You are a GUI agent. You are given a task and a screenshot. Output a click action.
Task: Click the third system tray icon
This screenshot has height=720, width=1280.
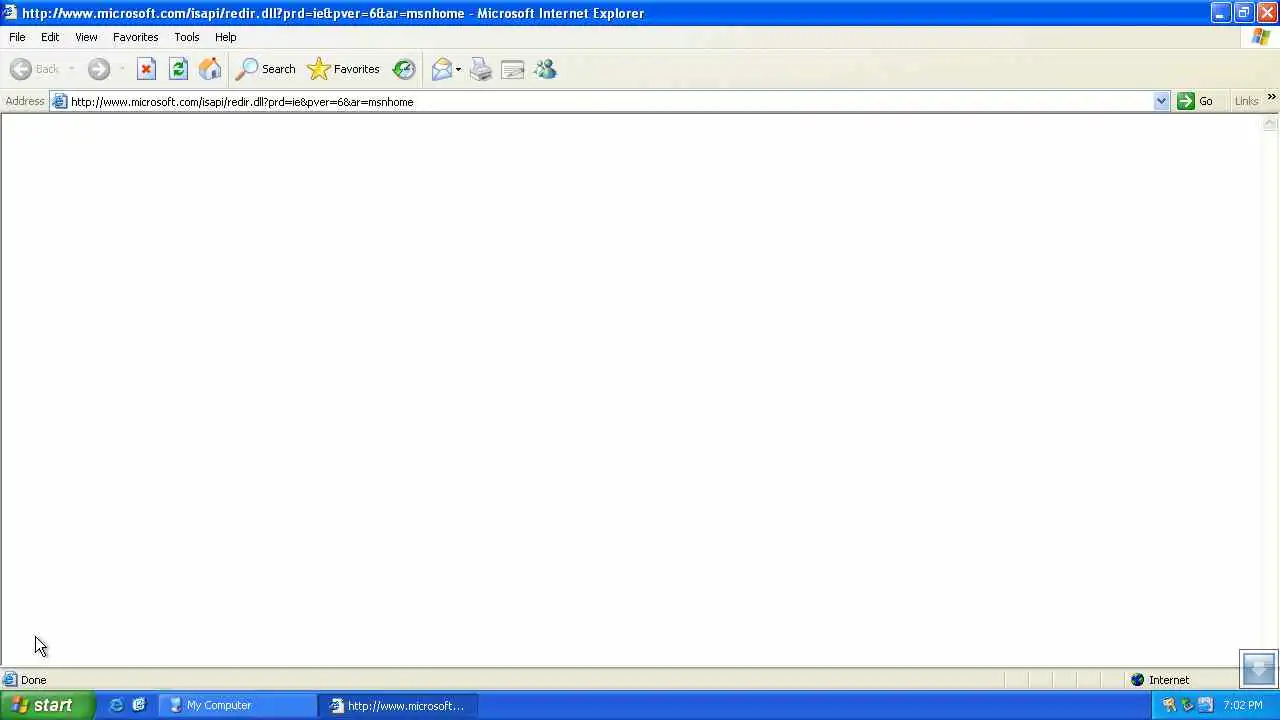1205,705
